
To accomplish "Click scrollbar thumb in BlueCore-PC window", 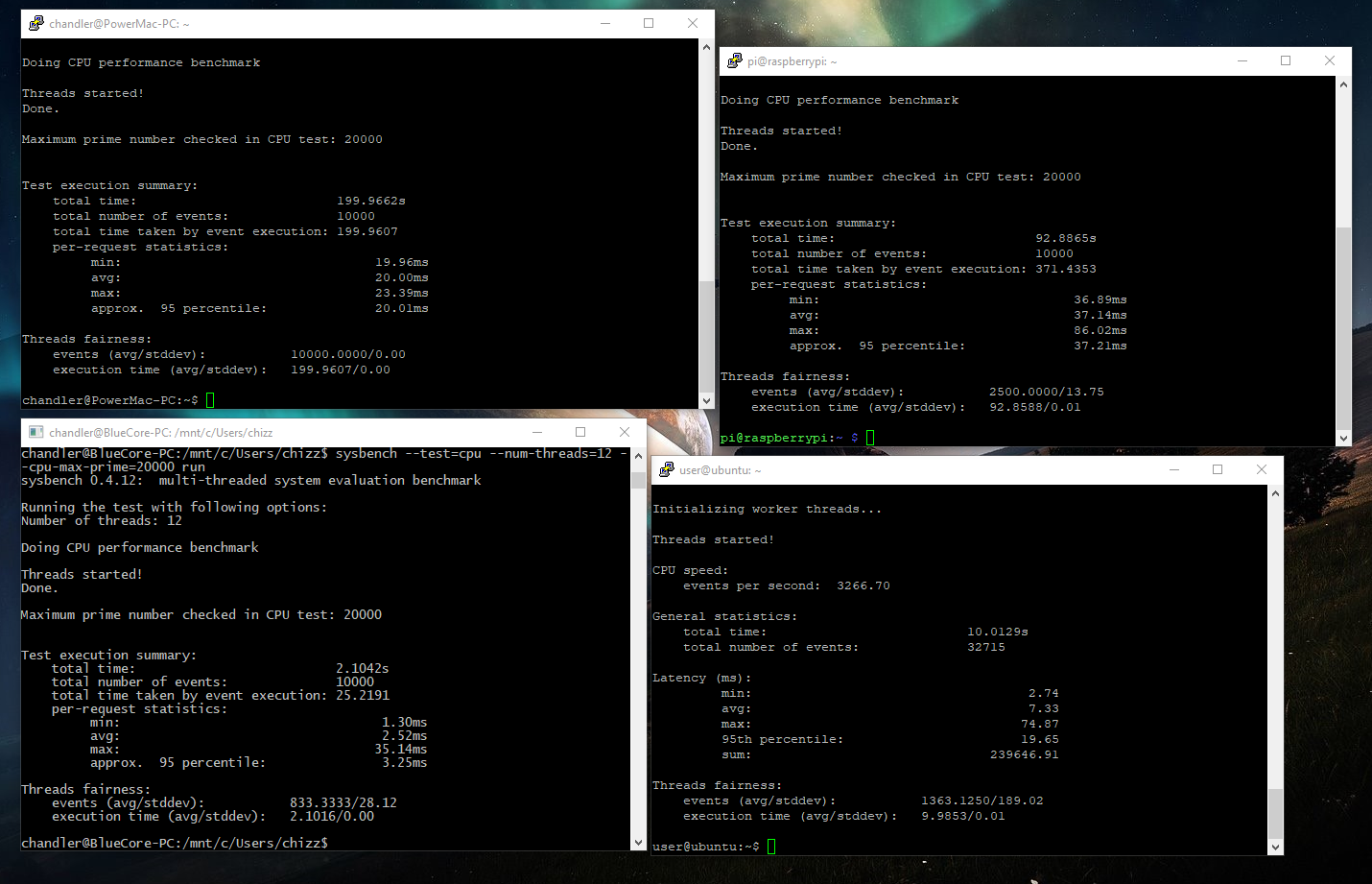I will point(639,480).
